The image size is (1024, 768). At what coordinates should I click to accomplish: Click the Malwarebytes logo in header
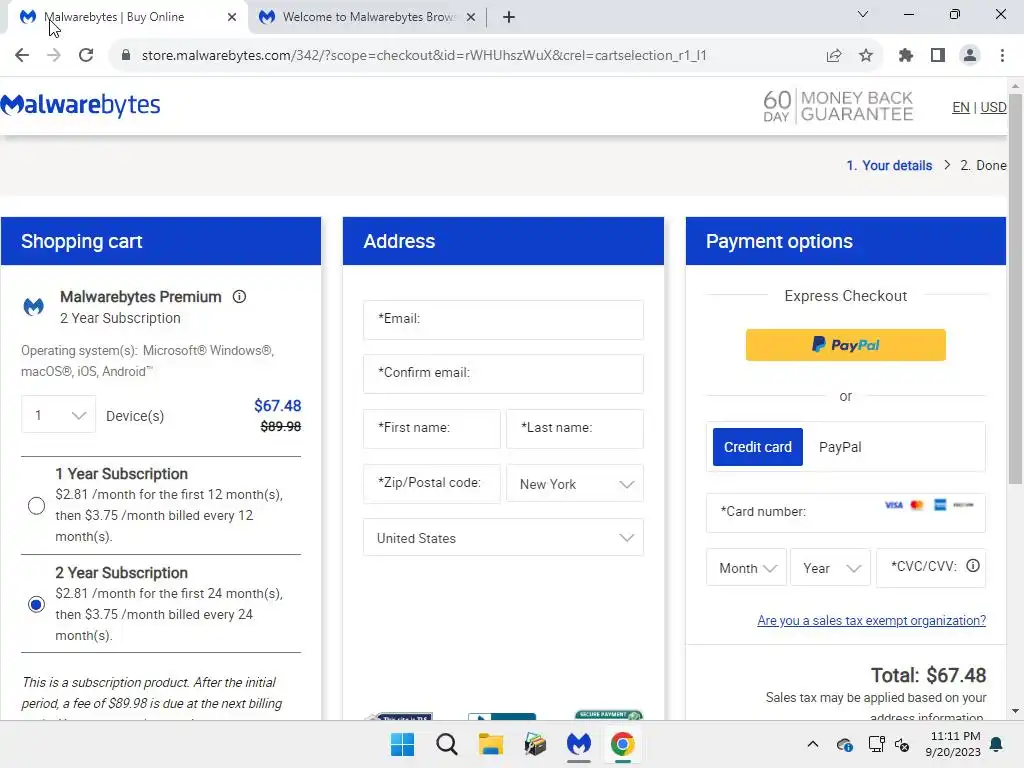(80, 105)
